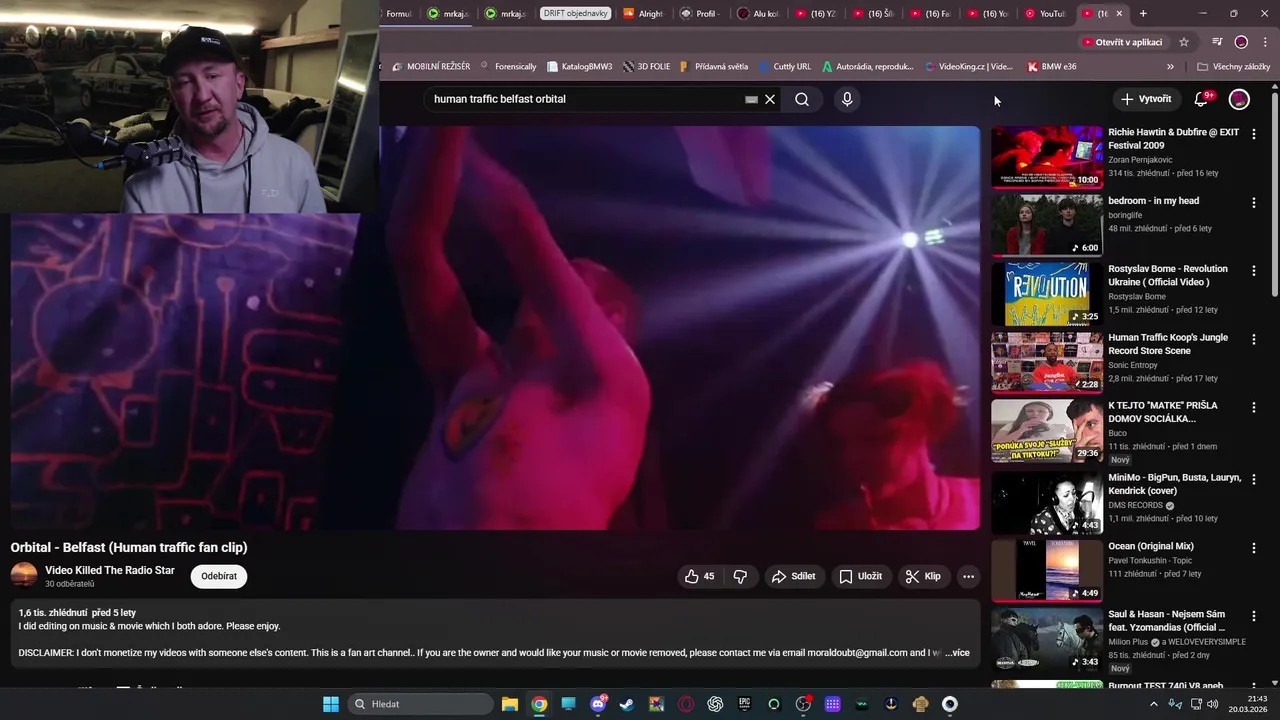
Task: Open Richie Hawtin & Dubfire EXIT thumbnail
Action: pos(1047,157)
